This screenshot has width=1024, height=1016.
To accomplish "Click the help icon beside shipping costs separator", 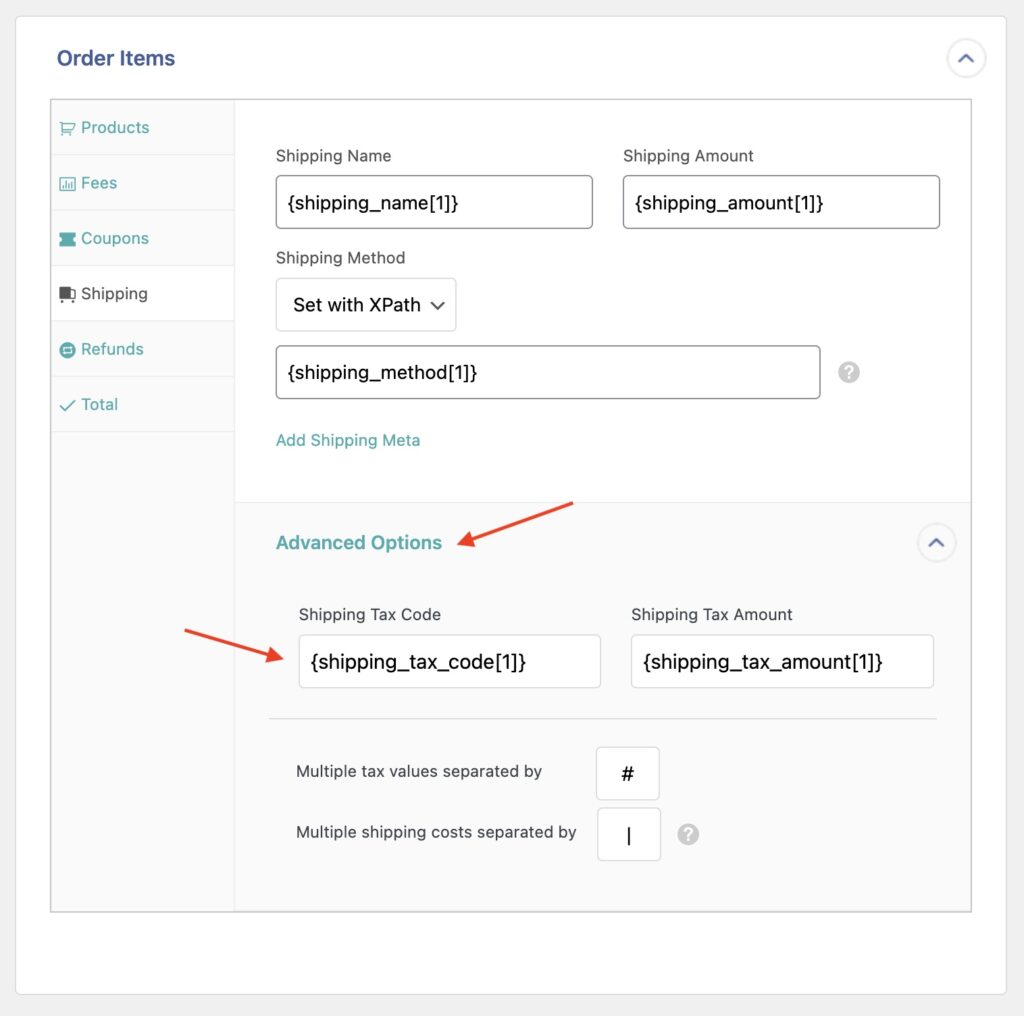I will (x=687, y=832).
